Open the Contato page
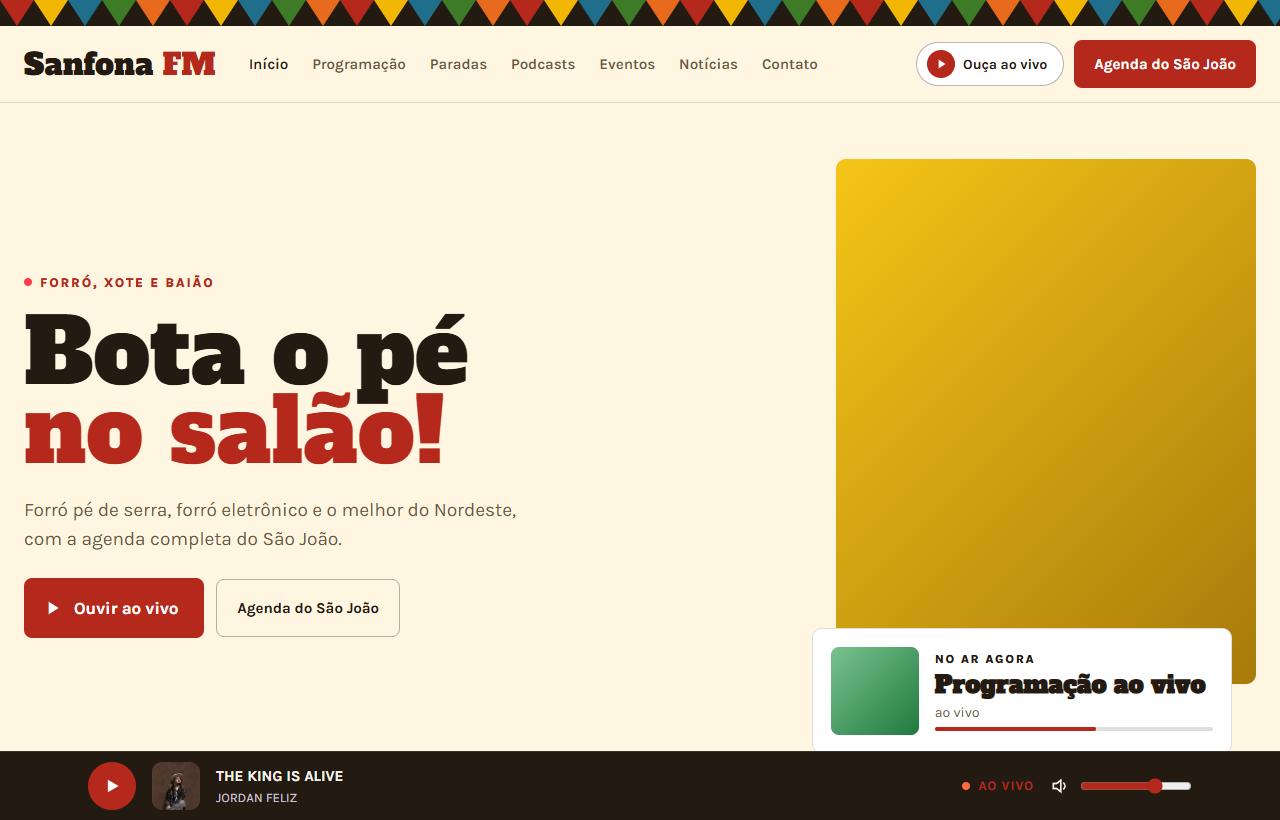Viewport: 1280px width, 820px height. click(x=790, y=64)
